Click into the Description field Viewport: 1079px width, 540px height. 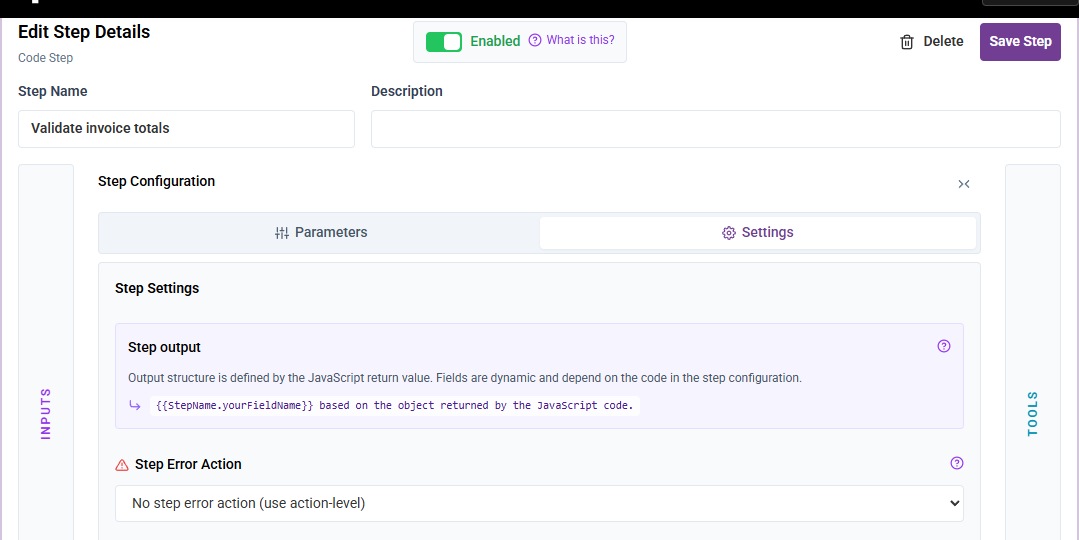coord(716,129)
